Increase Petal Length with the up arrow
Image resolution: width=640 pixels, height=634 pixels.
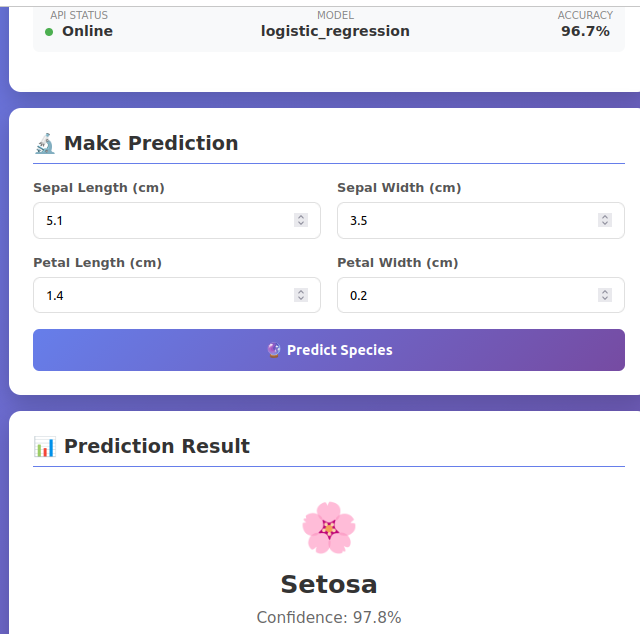point(301,292)
